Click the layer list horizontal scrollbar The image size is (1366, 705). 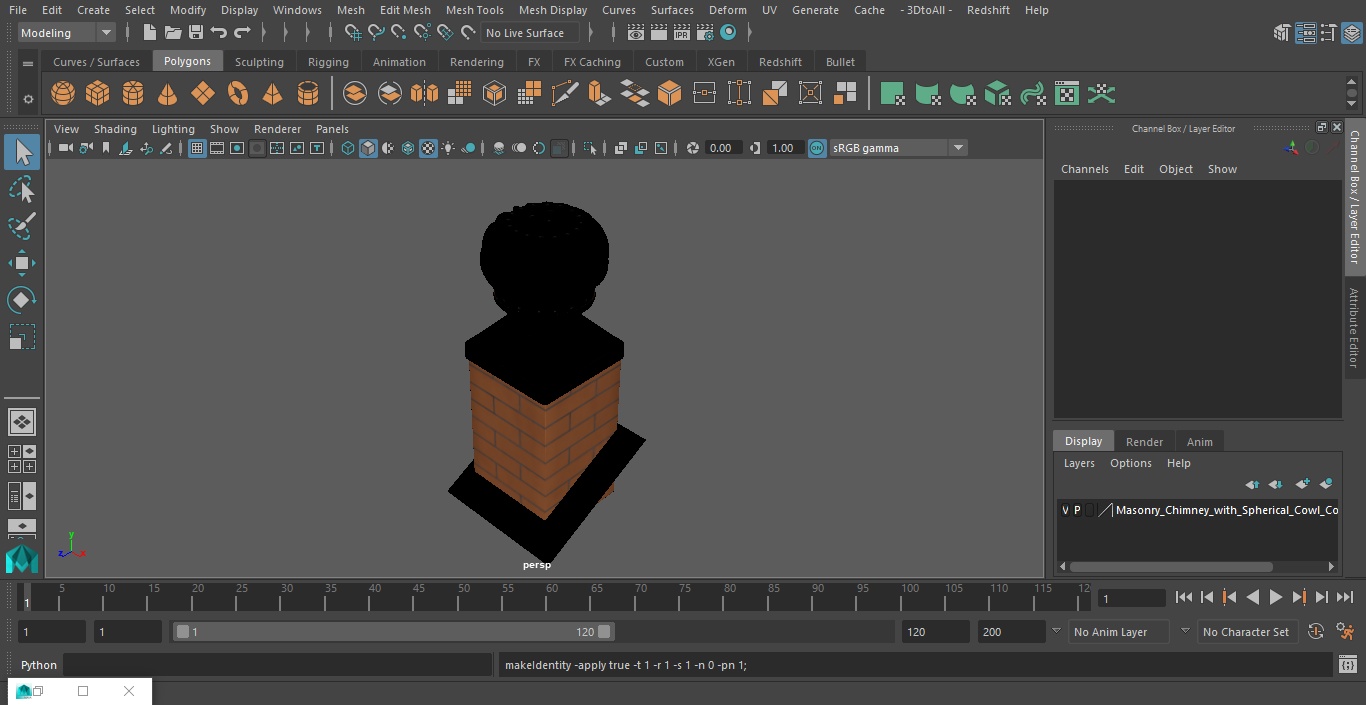click(x=1172, y=566)
